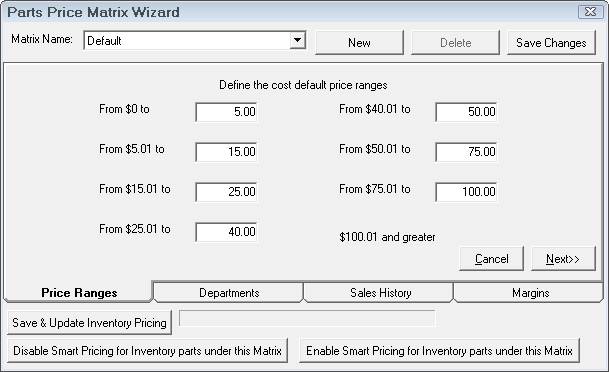Edit the From $25.01 to field
The width and height of the screenshot is (609, 372).
pyautogui.click(x=226, y=232)
